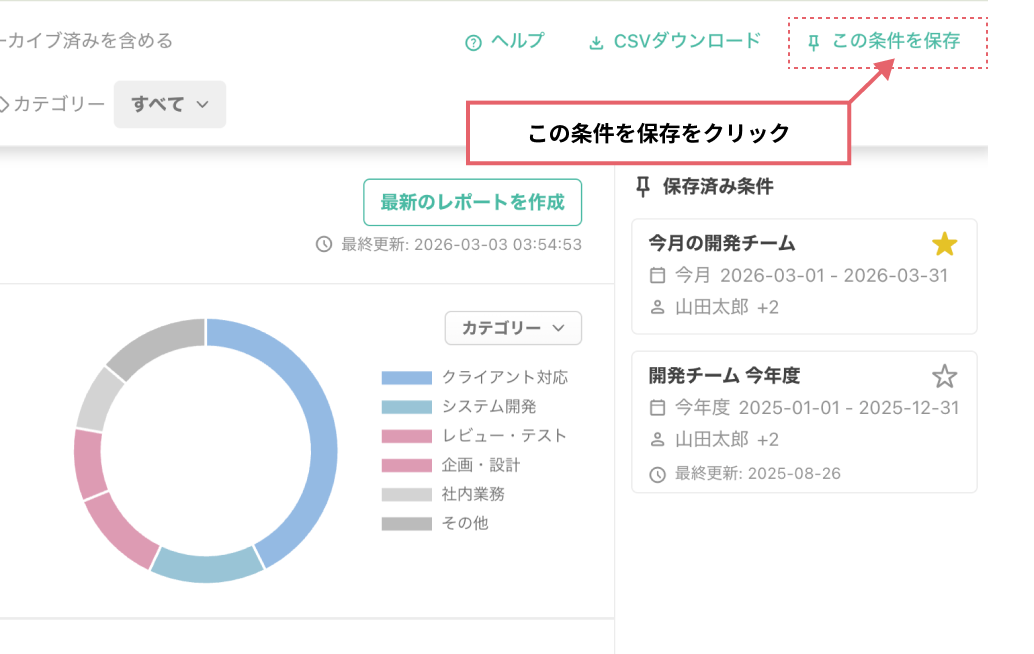This screenshot has width=1034, height=654.
Task: Click the person icon in 開発チーム 今年度 card
Action: pos(655,440)
